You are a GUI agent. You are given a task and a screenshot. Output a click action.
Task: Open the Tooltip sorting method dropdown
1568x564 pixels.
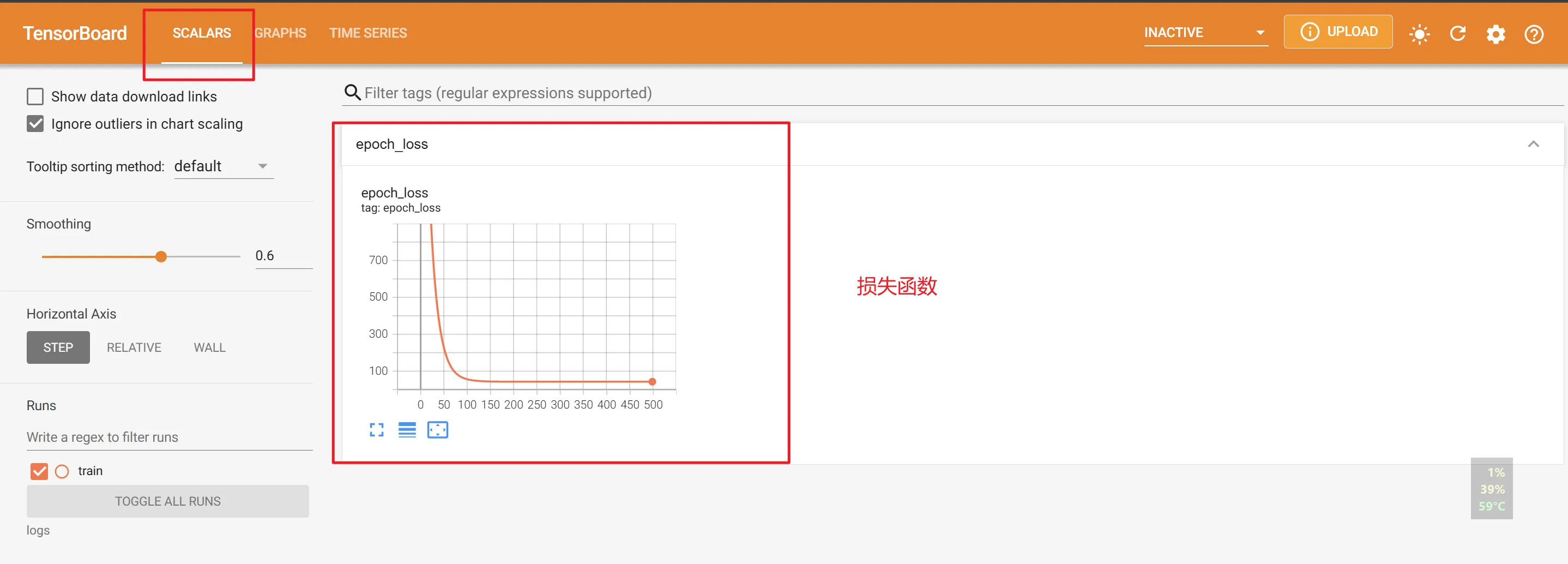(x=224, y=166)
